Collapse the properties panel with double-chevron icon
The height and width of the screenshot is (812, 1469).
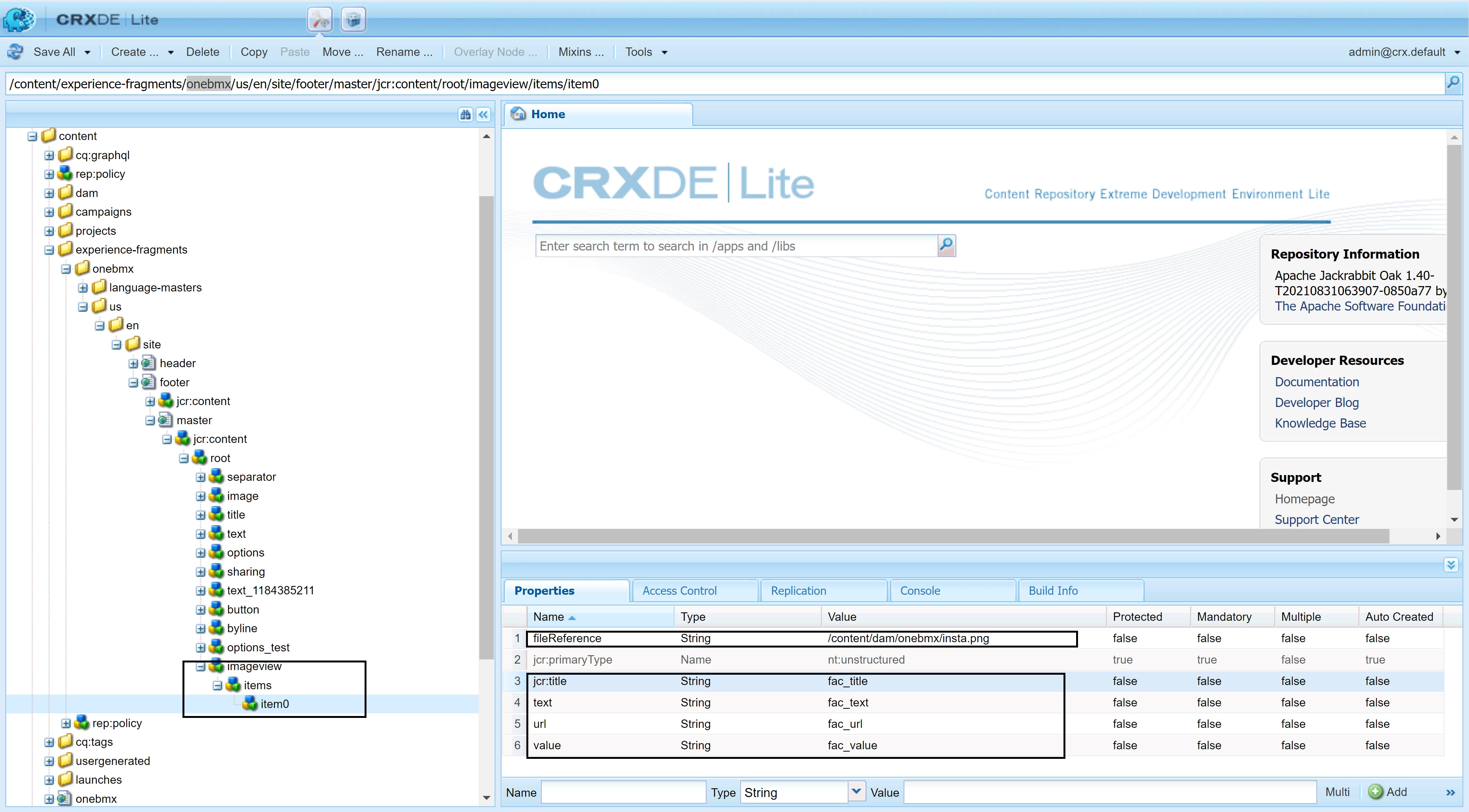pos(1451,565)
